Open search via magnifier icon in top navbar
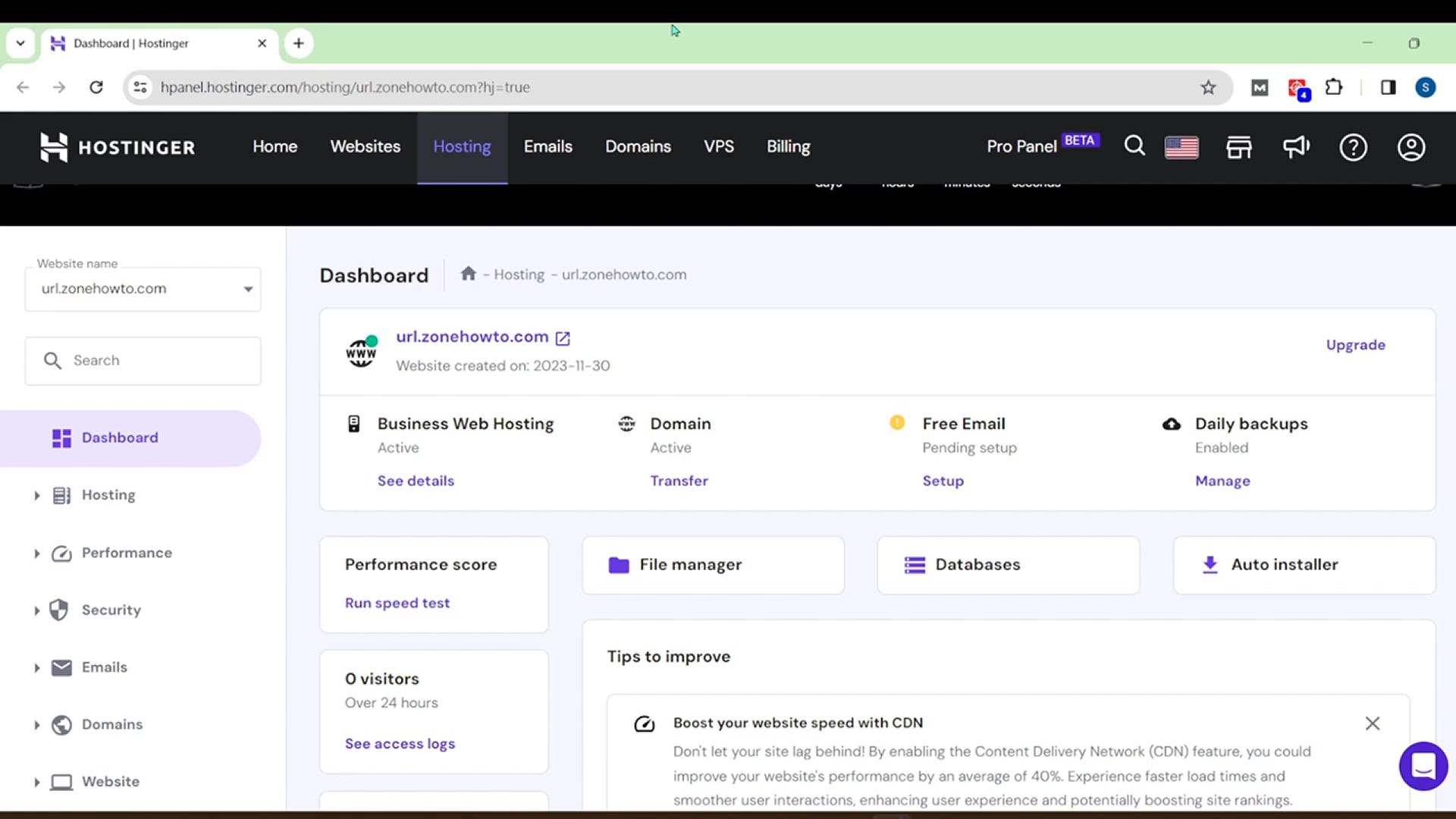This screenshot has height=819, width=1456. [1134, 146]
